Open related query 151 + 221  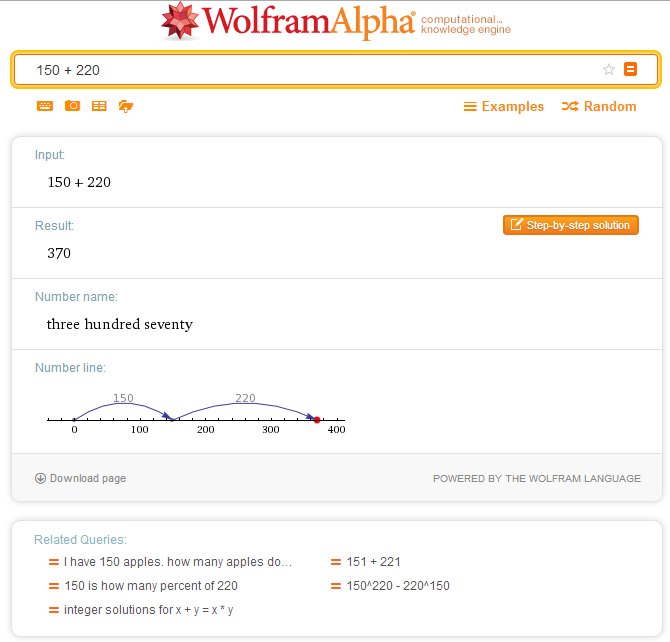[x=373, y=562]
